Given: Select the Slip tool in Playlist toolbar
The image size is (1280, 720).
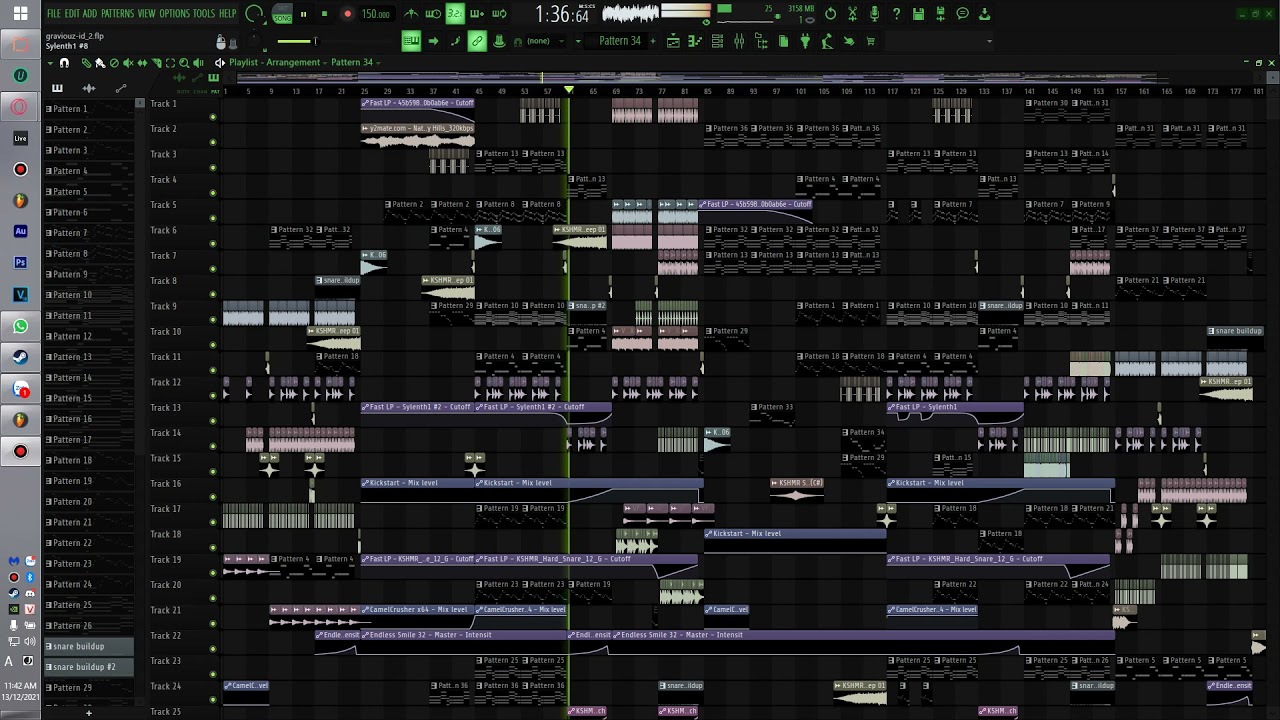Looking at the screenshot, I should [x=142, y=63].
